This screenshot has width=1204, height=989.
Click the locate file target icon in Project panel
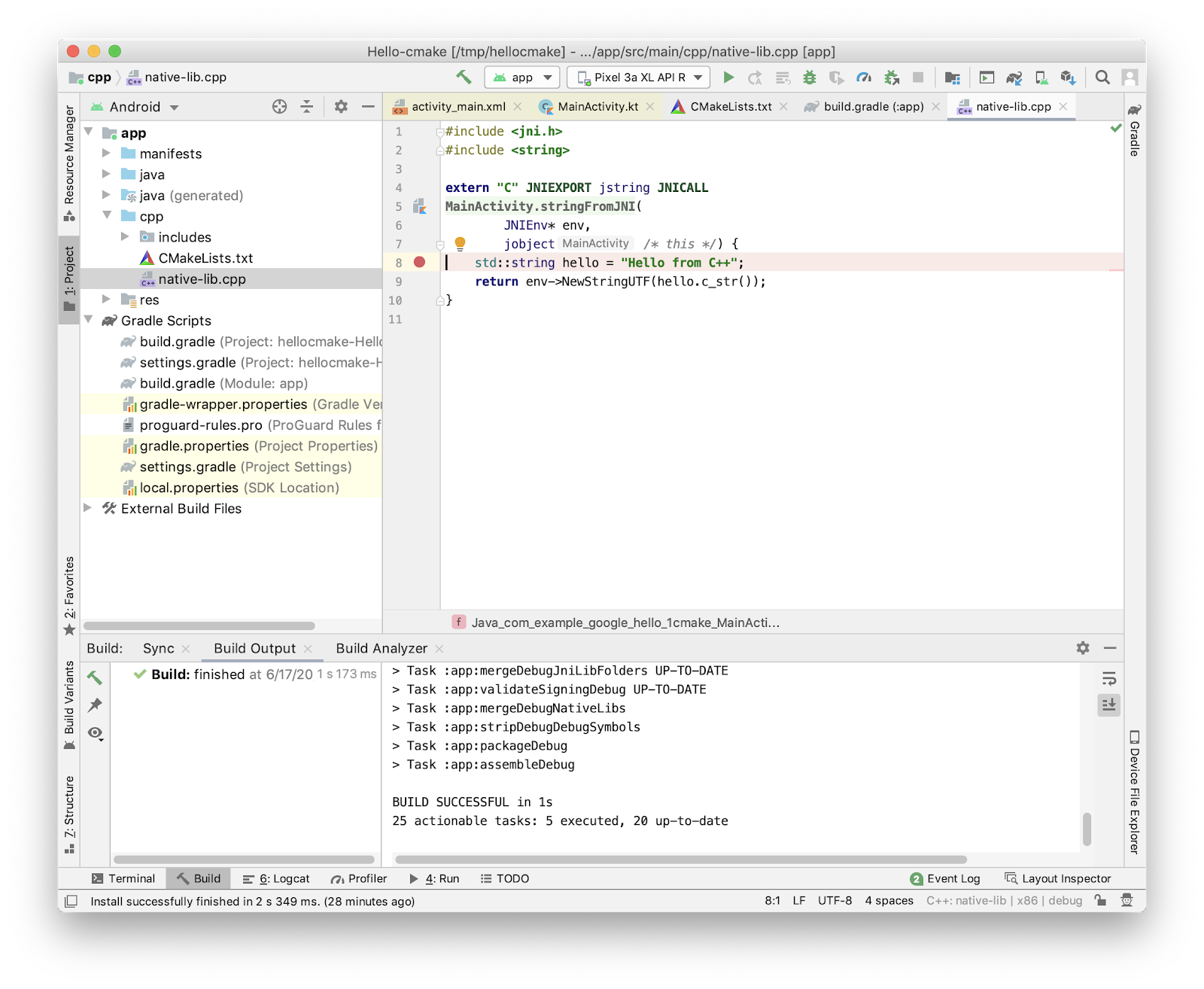tap(279, 107)
